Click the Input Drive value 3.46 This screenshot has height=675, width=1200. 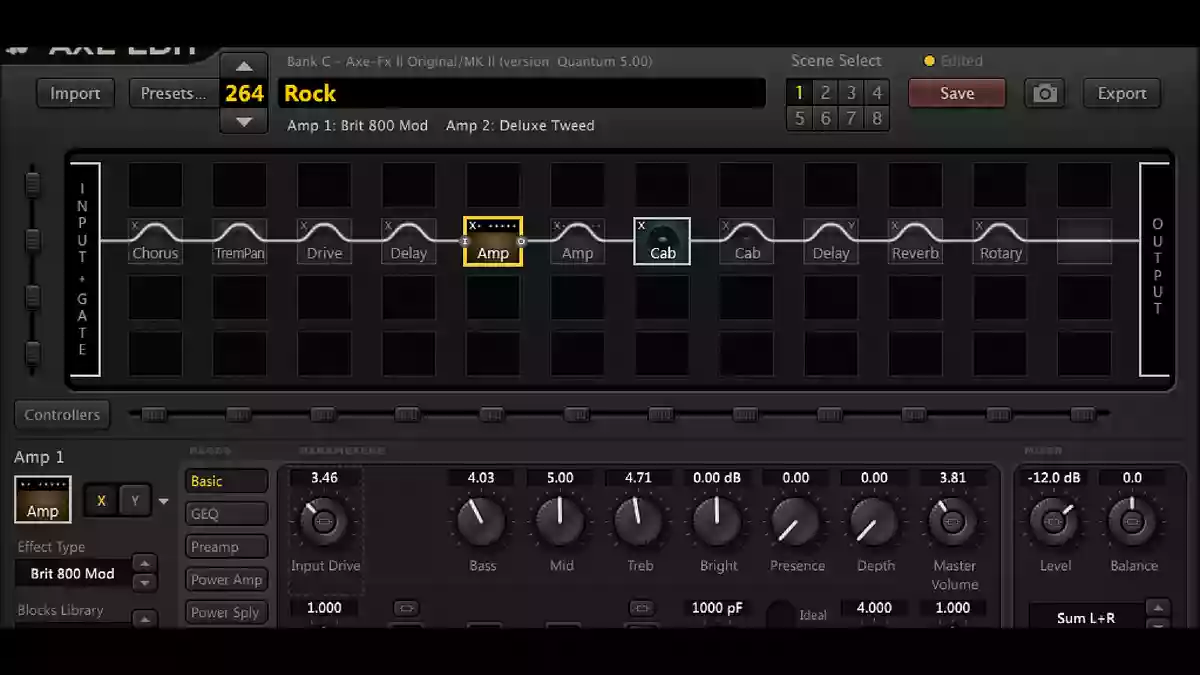pos(324,478)
